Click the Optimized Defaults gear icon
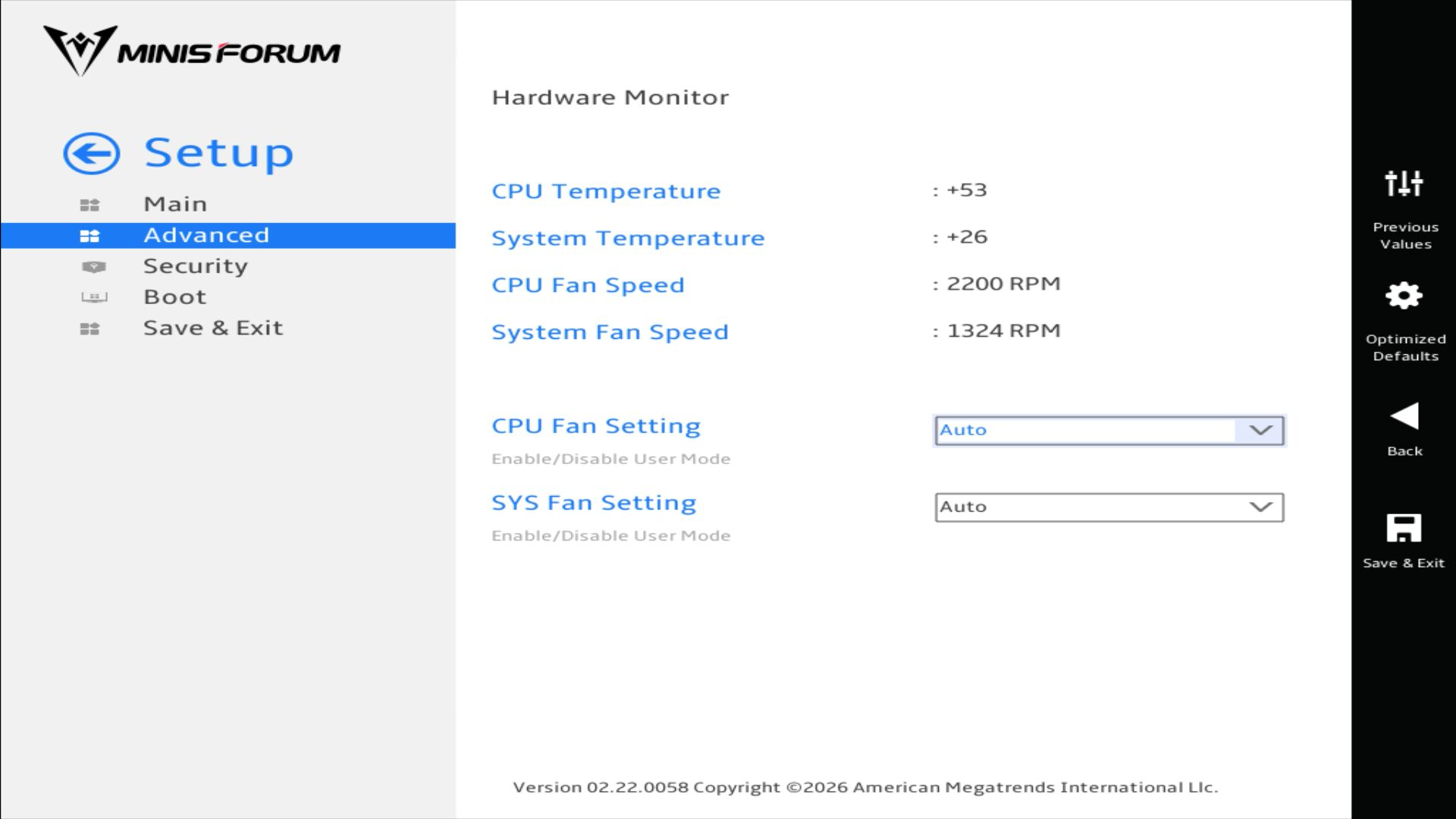Screen dimensions: 1456x819 tap(1404, 296)
